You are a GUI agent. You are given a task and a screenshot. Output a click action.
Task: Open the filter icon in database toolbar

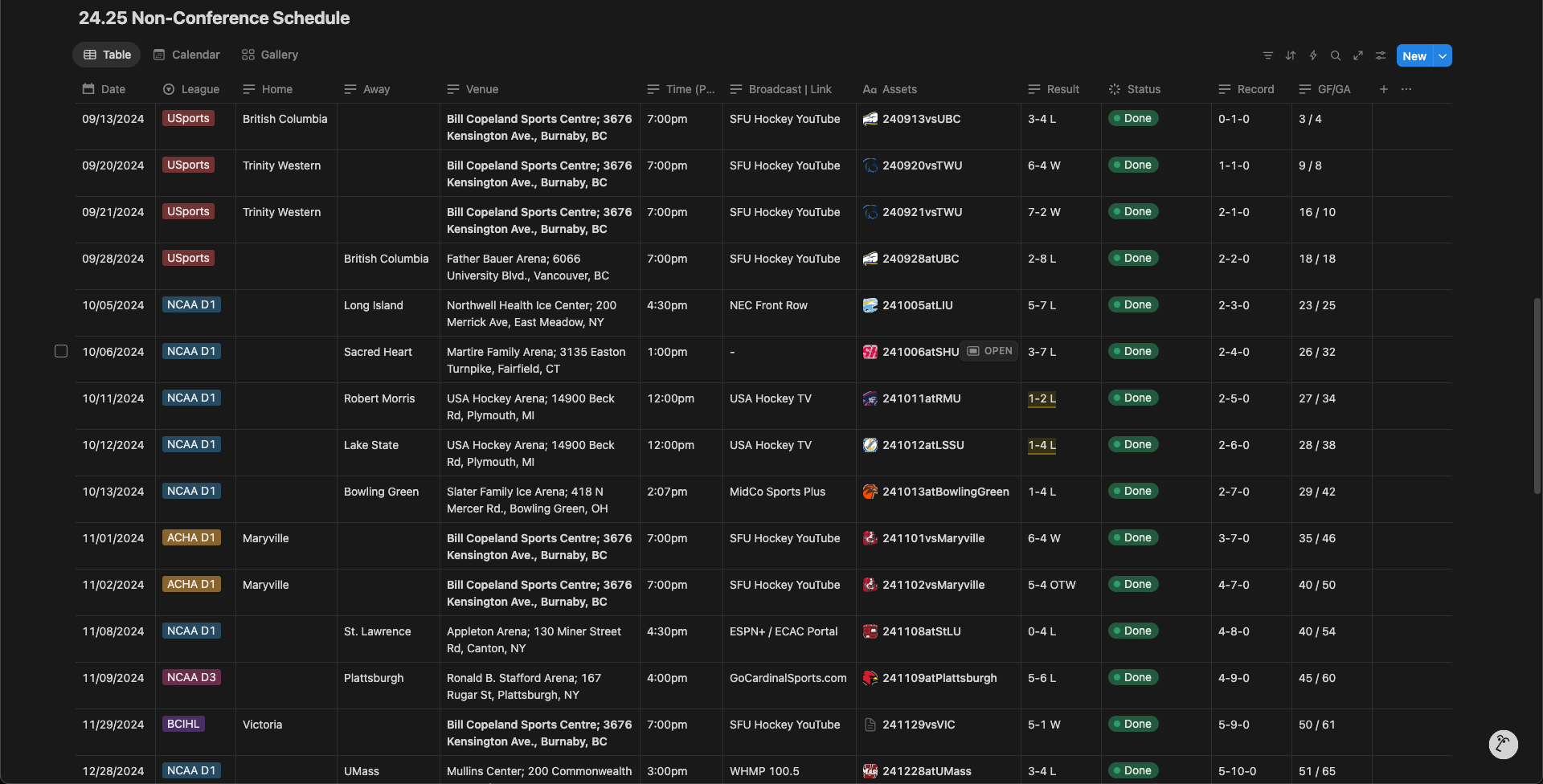tap(1267, 55)
